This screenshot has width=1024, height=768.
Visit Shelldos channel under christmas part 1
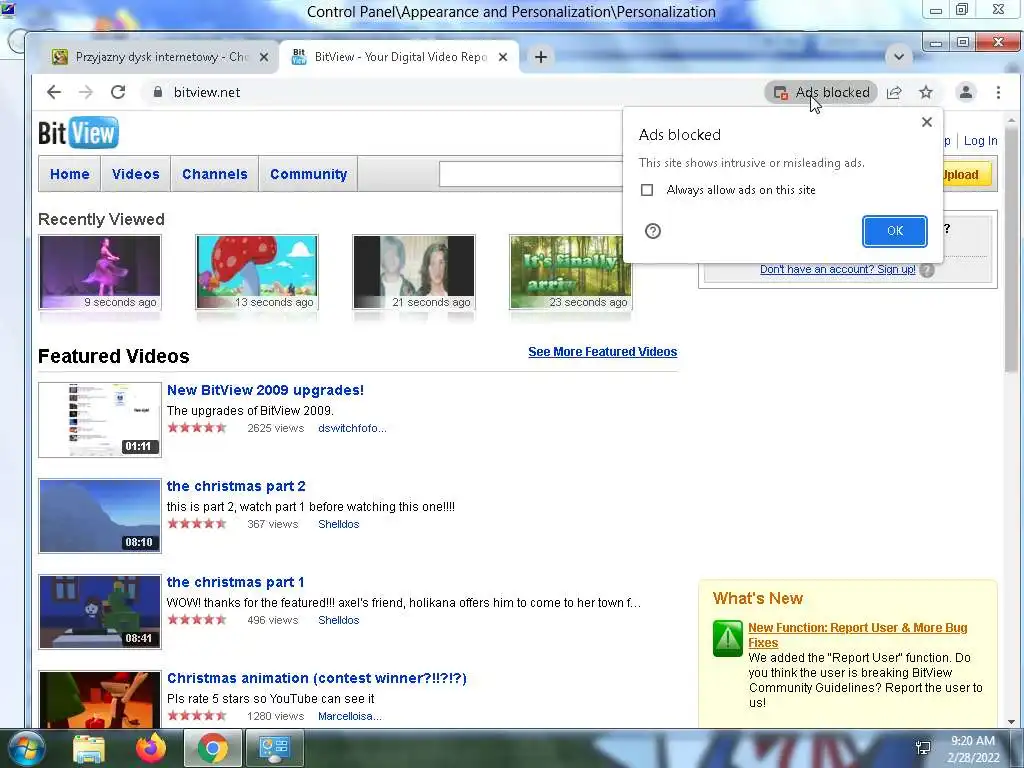338,620
